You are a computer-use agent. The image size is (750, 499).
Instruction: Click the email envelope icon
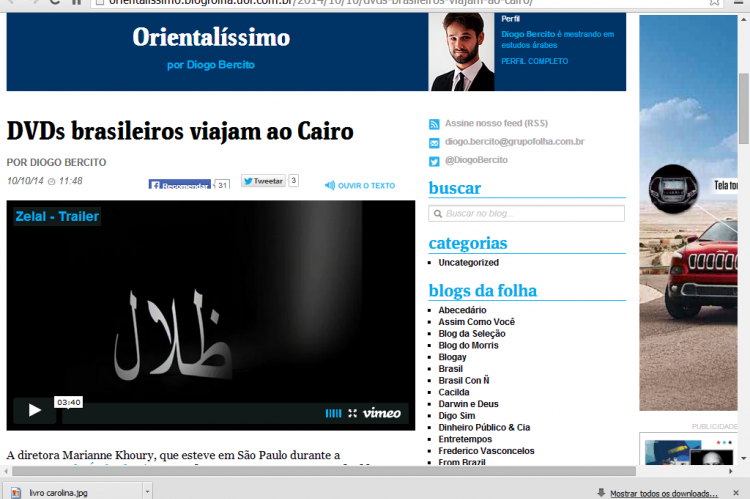(434, 143)
